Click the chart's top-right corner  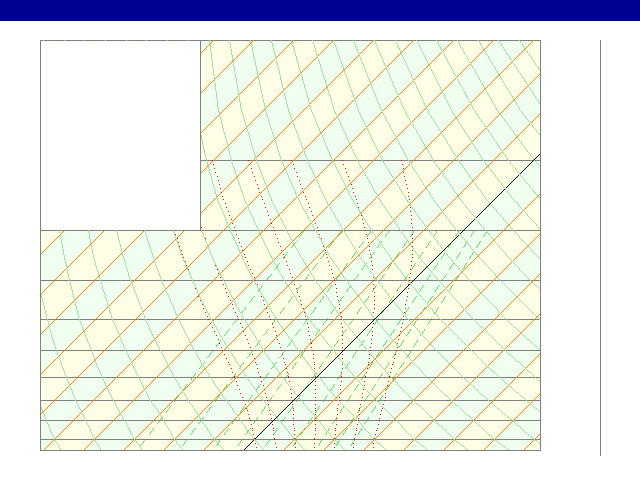pos(540,40)
